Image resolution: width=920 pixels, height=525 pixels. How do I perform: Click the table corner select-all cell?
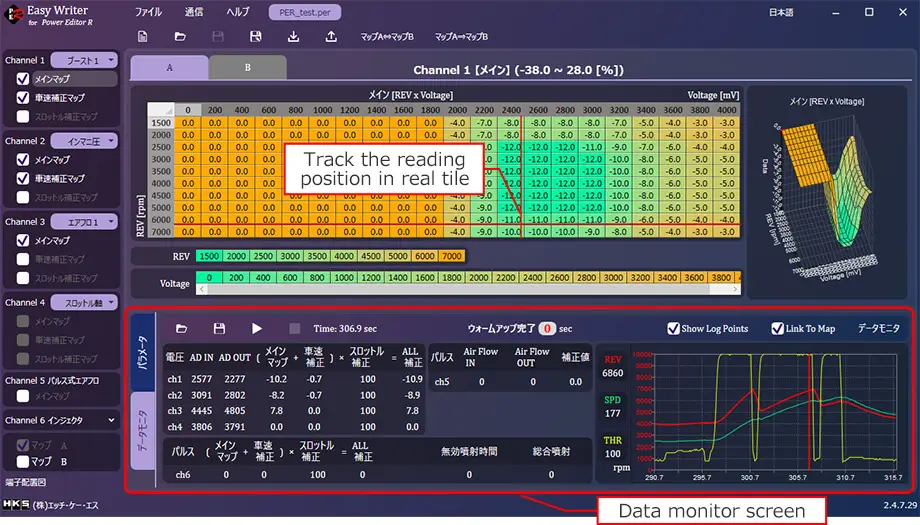[161, 110]
